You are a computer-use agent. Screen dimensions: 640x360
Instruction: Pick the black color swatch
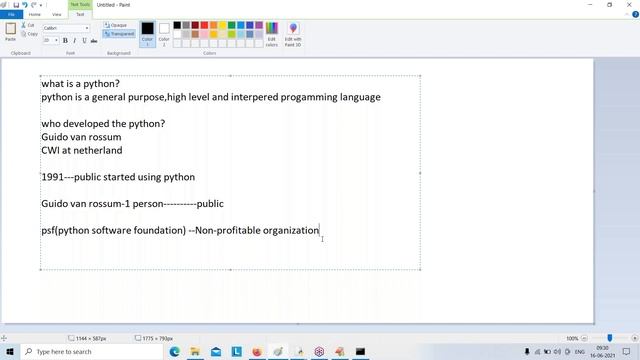click(177, 25)
